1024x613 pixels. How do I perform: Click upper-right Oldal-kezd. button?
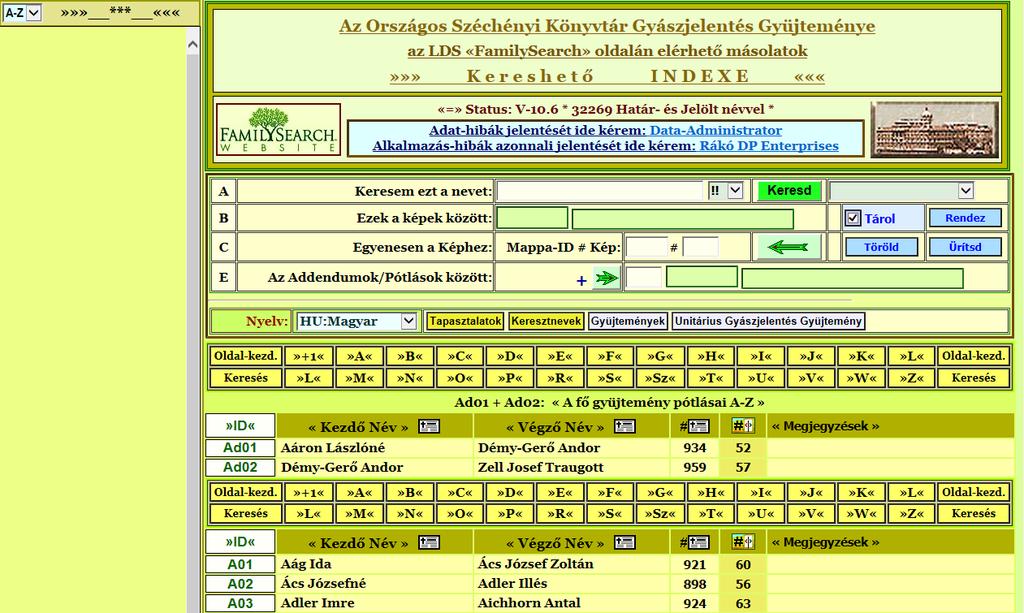click(x=973, y=356)
